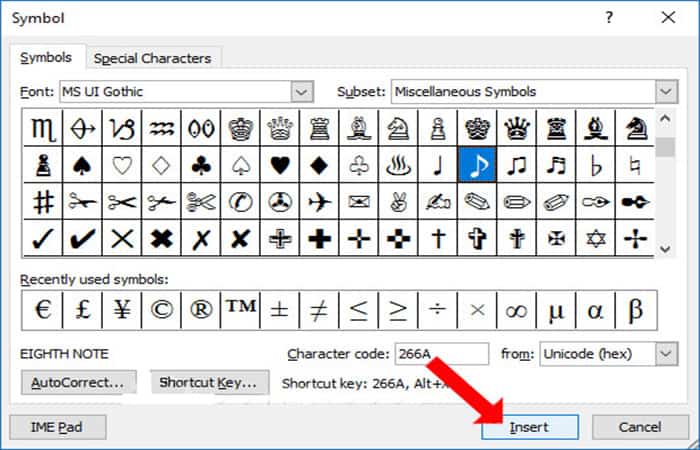
Task: Select the Scorpio zodiac symbol
Action: pos(43,128)
